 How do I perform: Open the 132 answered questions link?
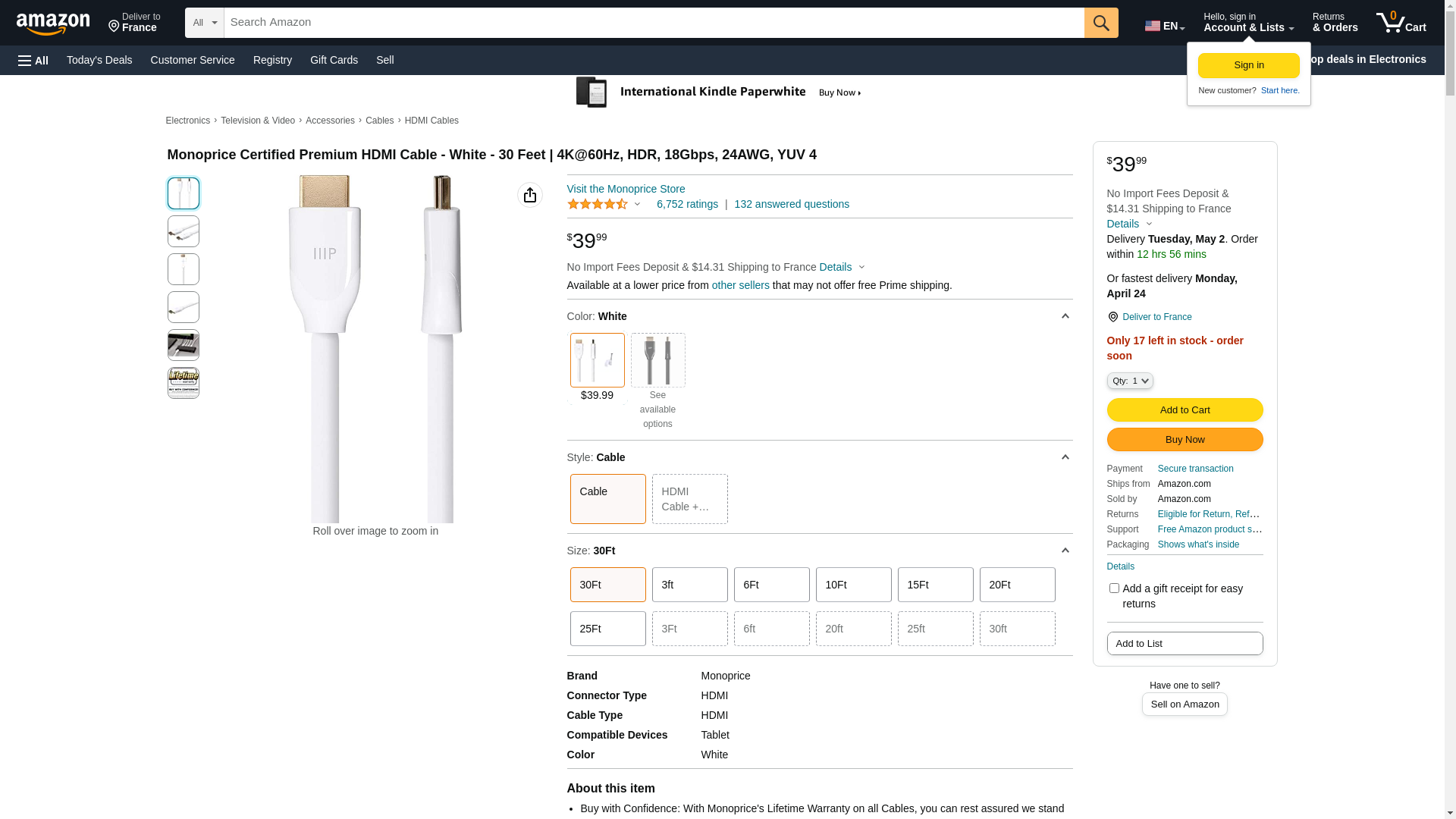coord(791,205)
